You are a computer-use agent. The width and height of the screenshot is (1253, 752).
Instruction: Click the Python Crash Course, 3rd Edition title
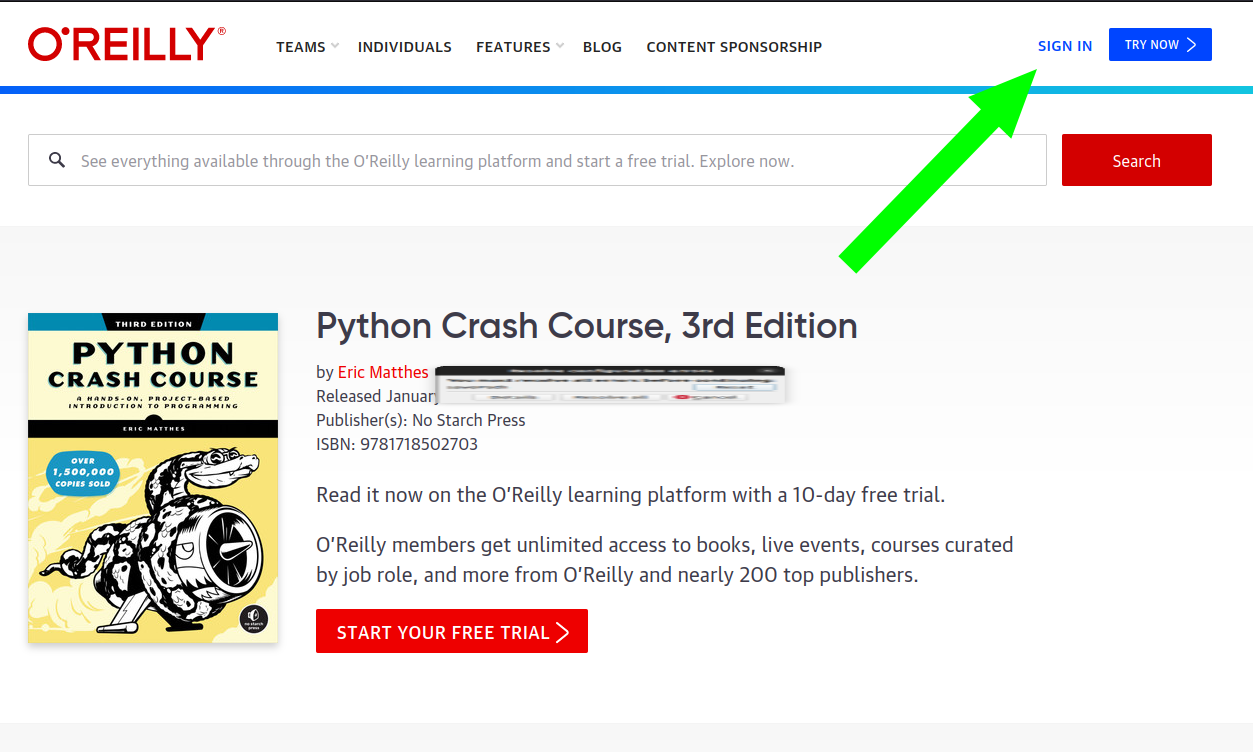click(x=587, y=326)
